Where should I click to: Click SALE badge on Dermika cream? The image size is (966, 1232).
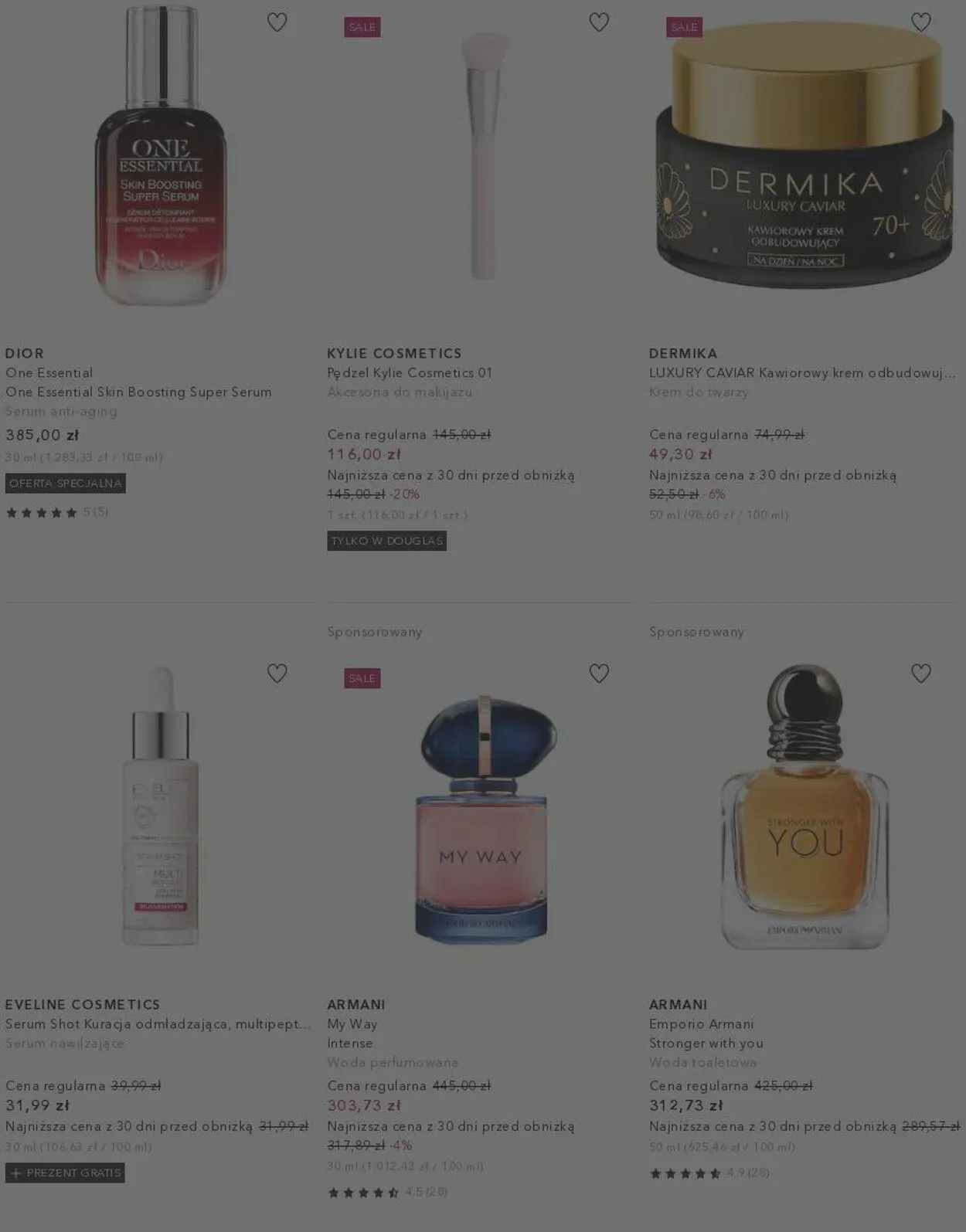(x=684, y=27)
